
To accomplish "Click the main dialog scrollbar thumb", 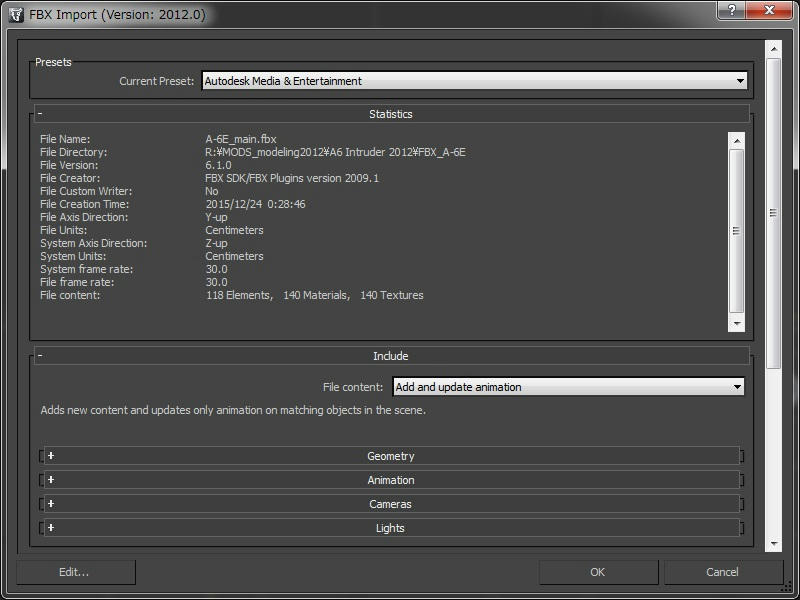I will pos(773,212).
